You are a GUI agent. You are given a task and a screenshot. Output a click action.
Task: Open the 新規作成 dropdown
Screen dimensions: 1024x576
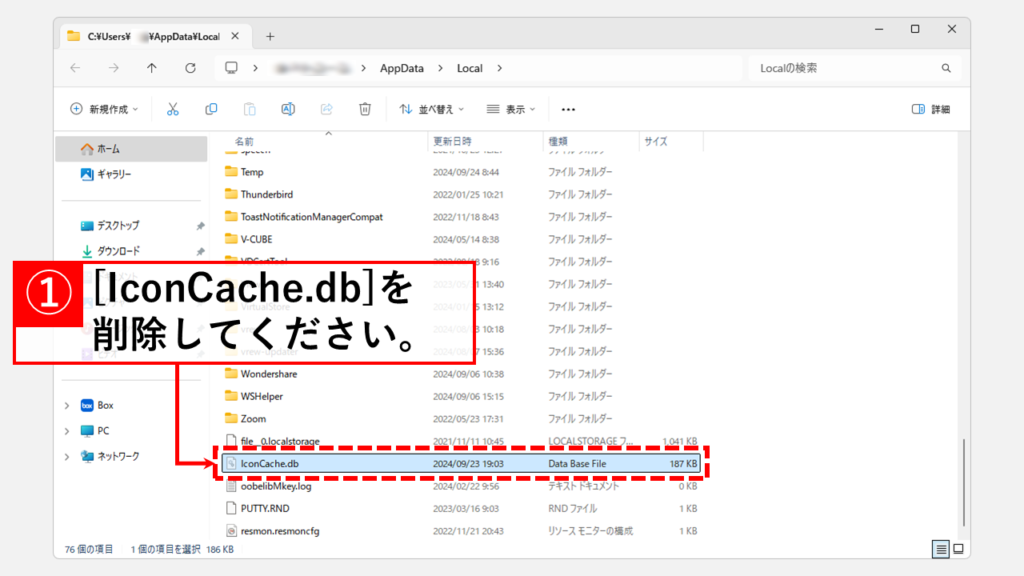coord(104,109)
